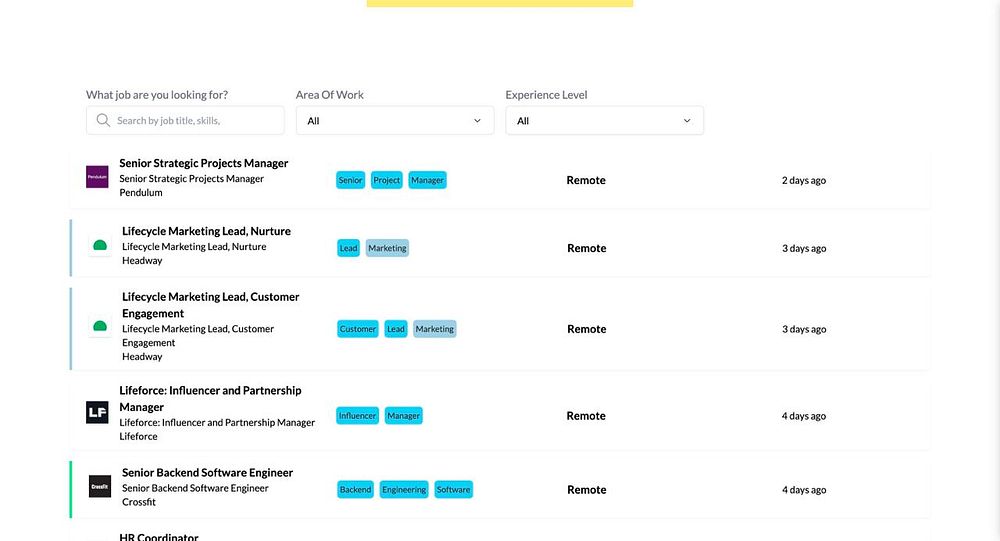This screenshot has width=1000, height=541.
Task: Open the Experience Level dropdown
Action: pyautogui.click(x=605, y=120)
